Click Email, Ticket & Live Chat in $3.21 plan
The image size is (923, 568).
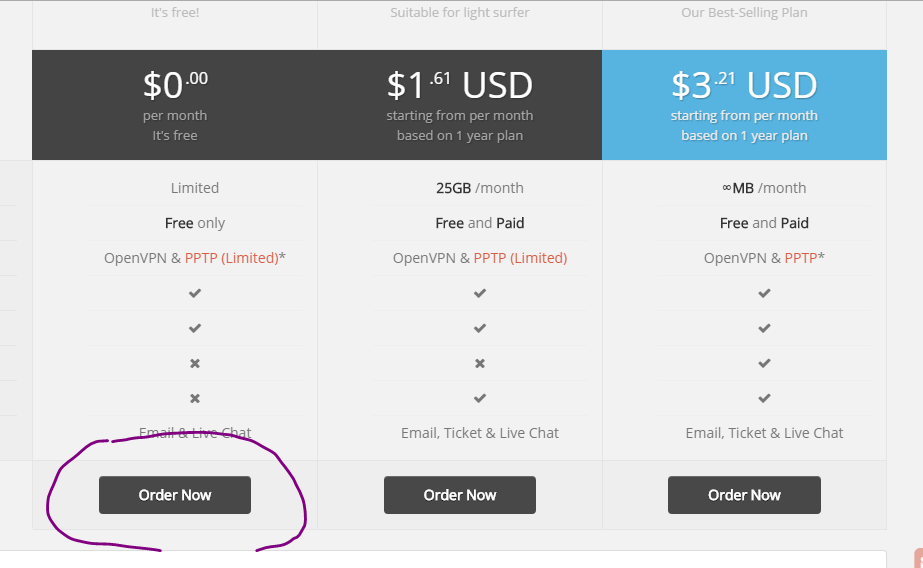pyautogui.click(x=764, y=433)
